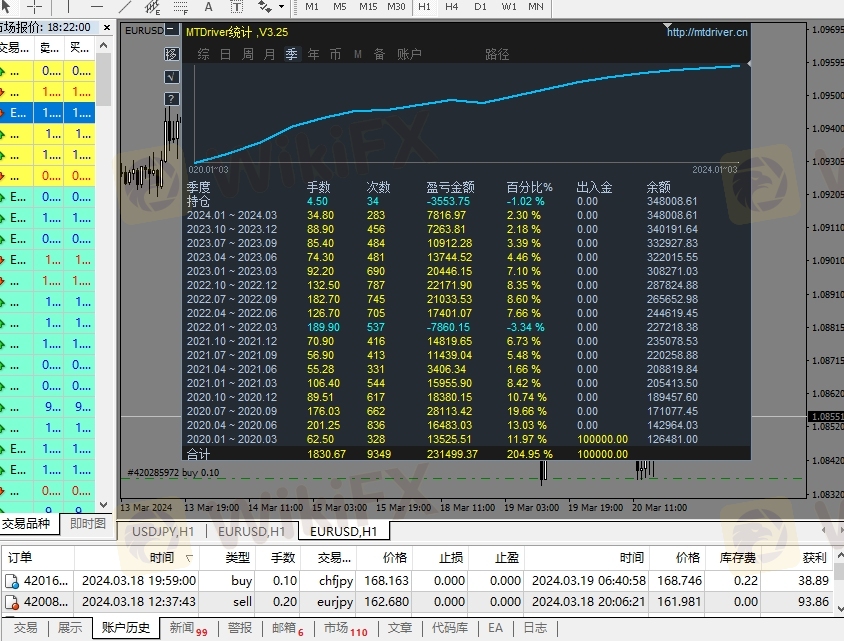Click the MTDriver question mark help icon

pyautogui.click(x=172, y=98)
